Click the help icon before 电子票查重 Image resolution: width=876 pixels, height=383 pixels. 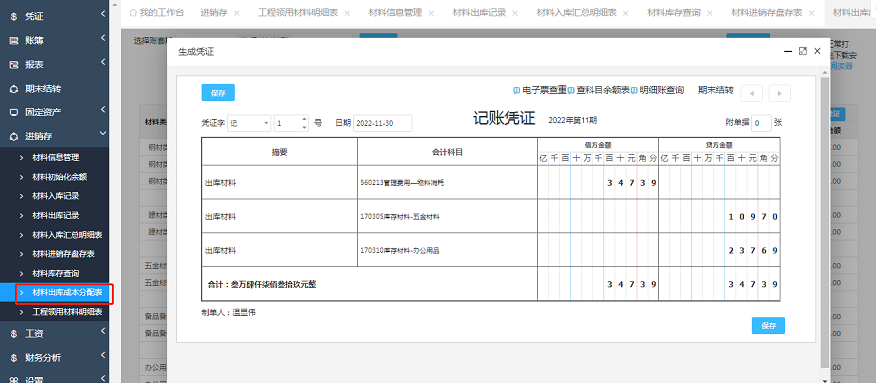517,90
